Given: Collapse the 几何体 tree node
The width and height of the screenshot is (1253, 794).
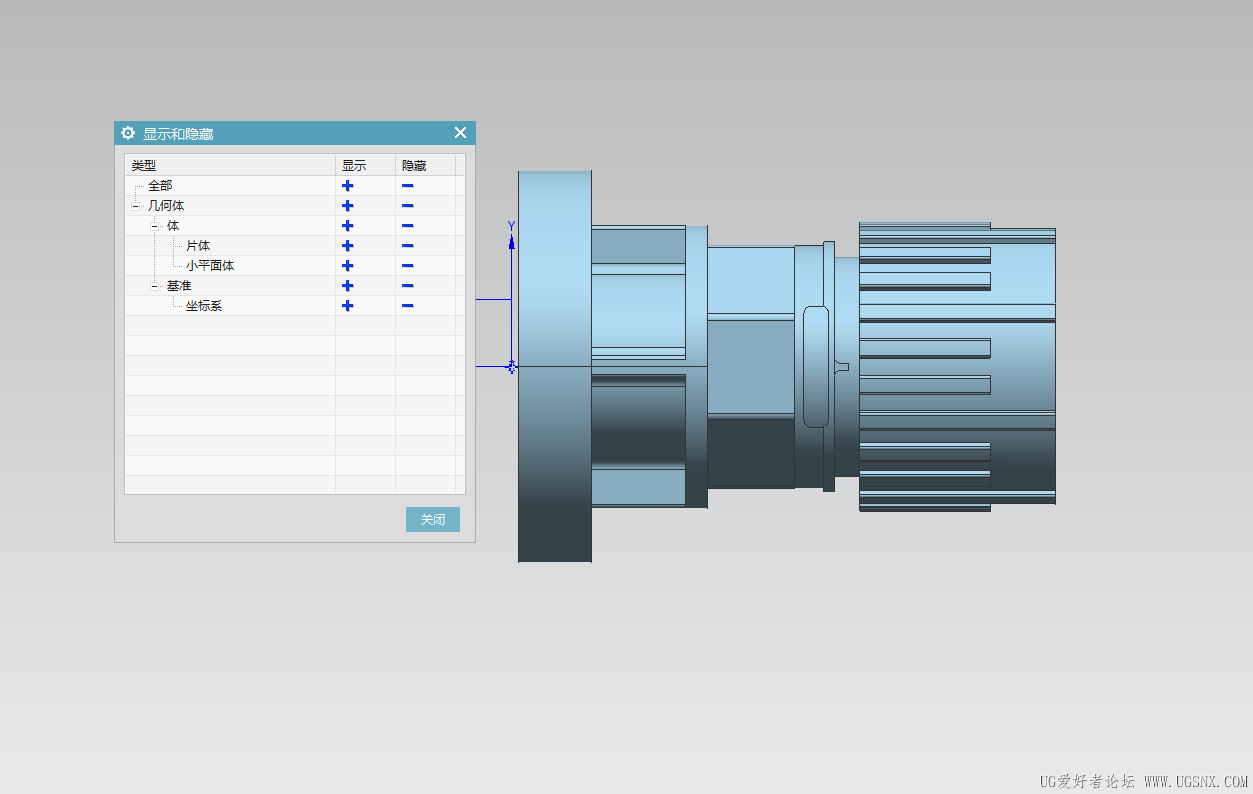Looking at the screenshot, I should pos(135,206).
